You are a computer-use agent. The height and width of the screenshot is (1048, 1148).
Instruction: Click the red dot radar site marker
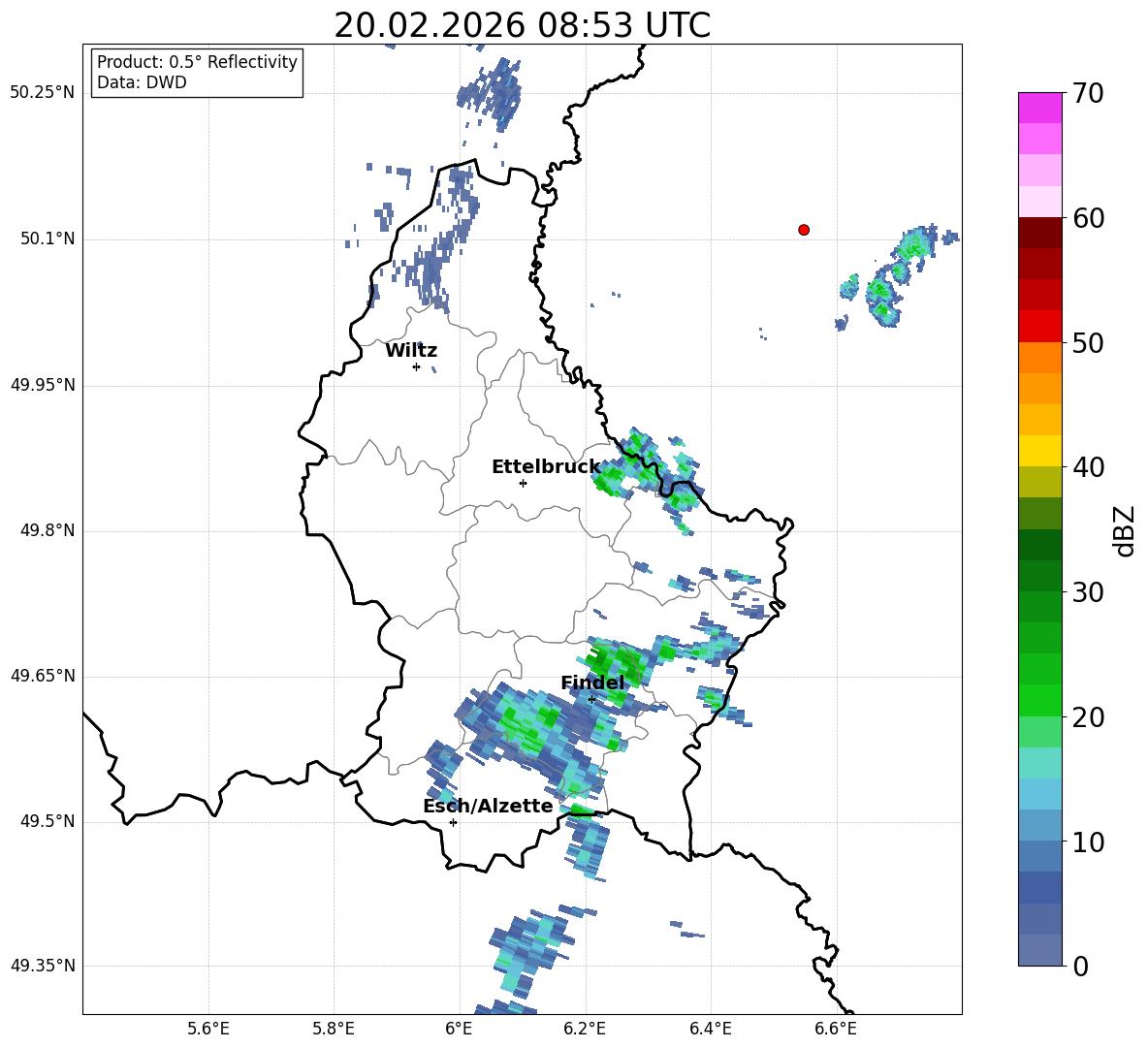(804, 230)
